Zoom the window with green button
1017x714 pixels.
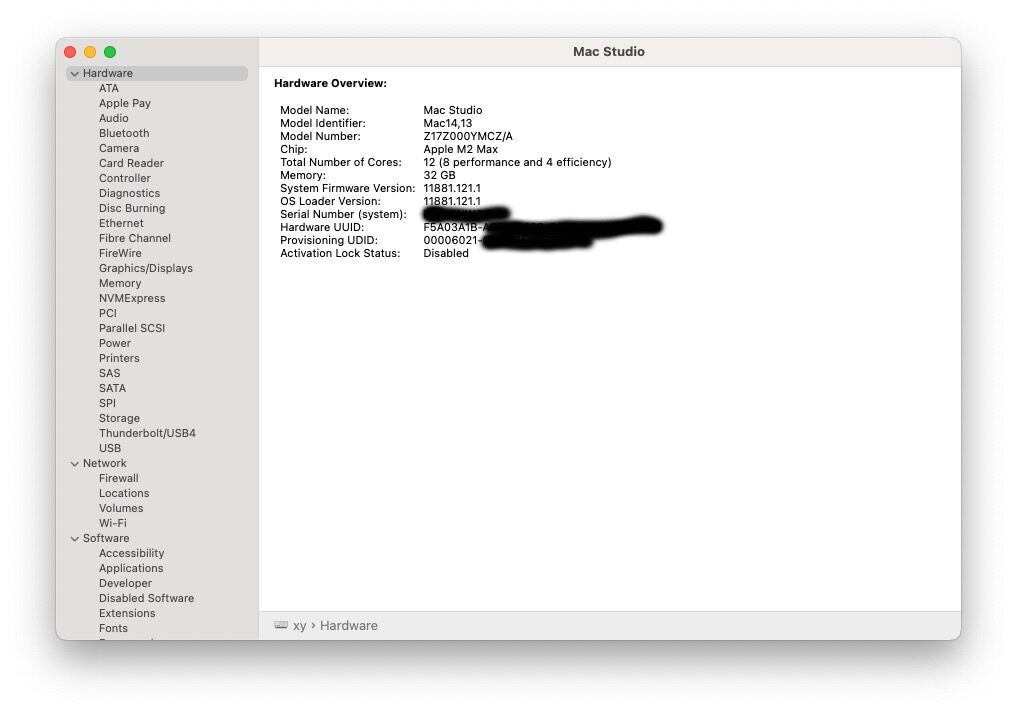[110, 52]
